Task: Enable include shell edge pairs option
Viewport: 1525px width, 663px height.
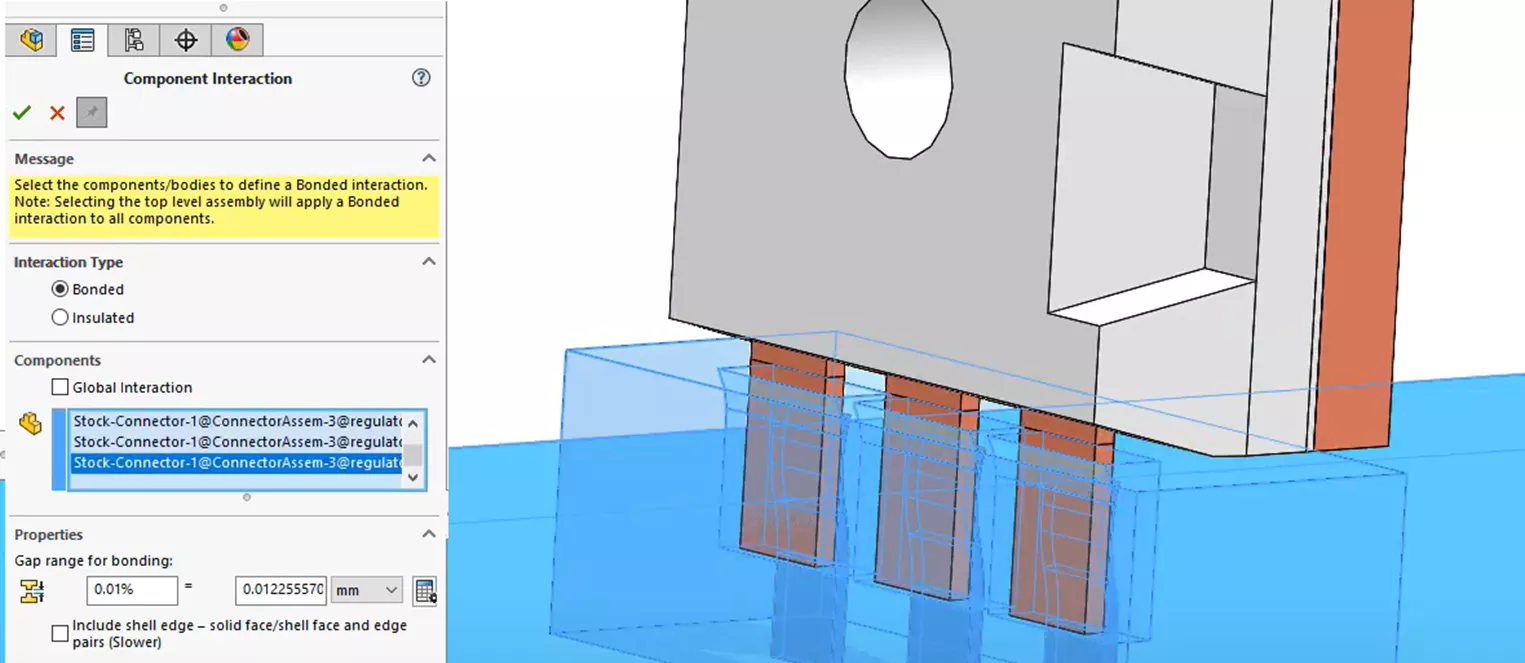Action: coord(60,632)
